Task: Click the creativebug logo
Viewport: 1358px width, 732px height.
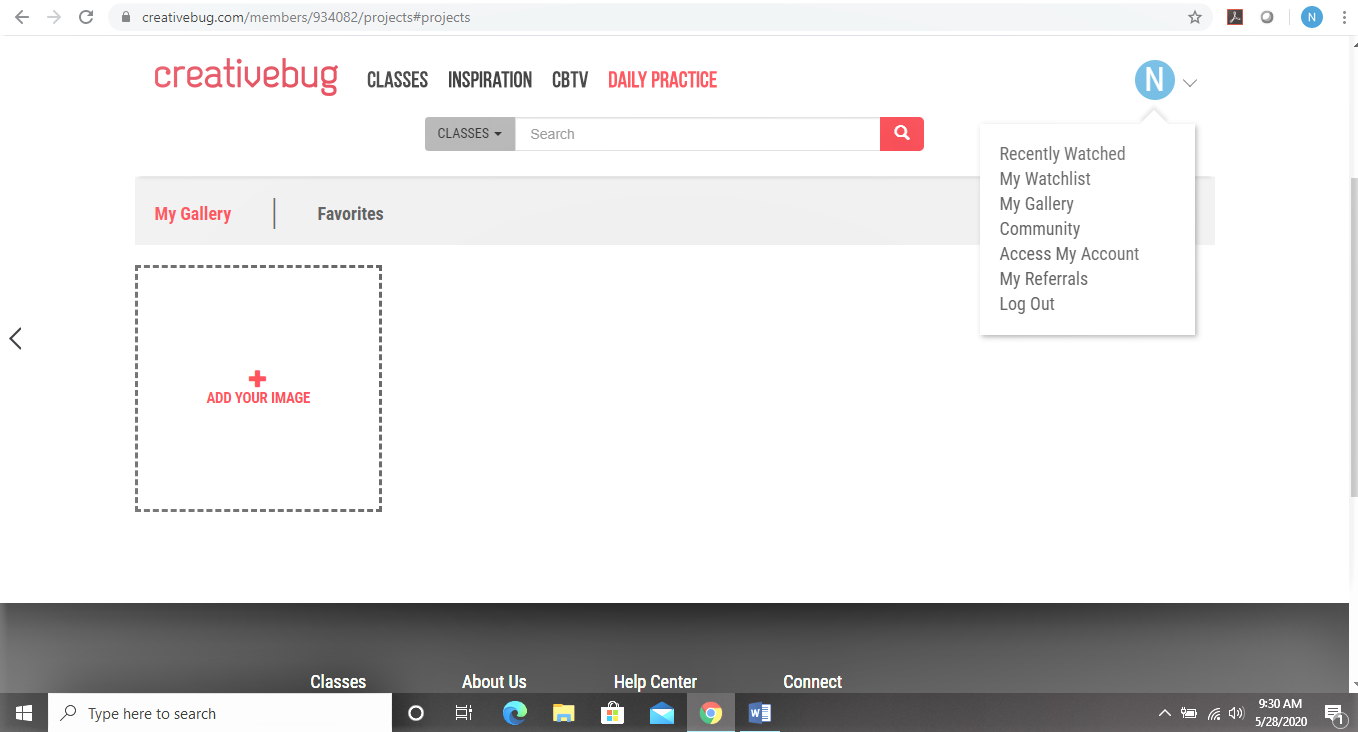Action: (246, 79)
